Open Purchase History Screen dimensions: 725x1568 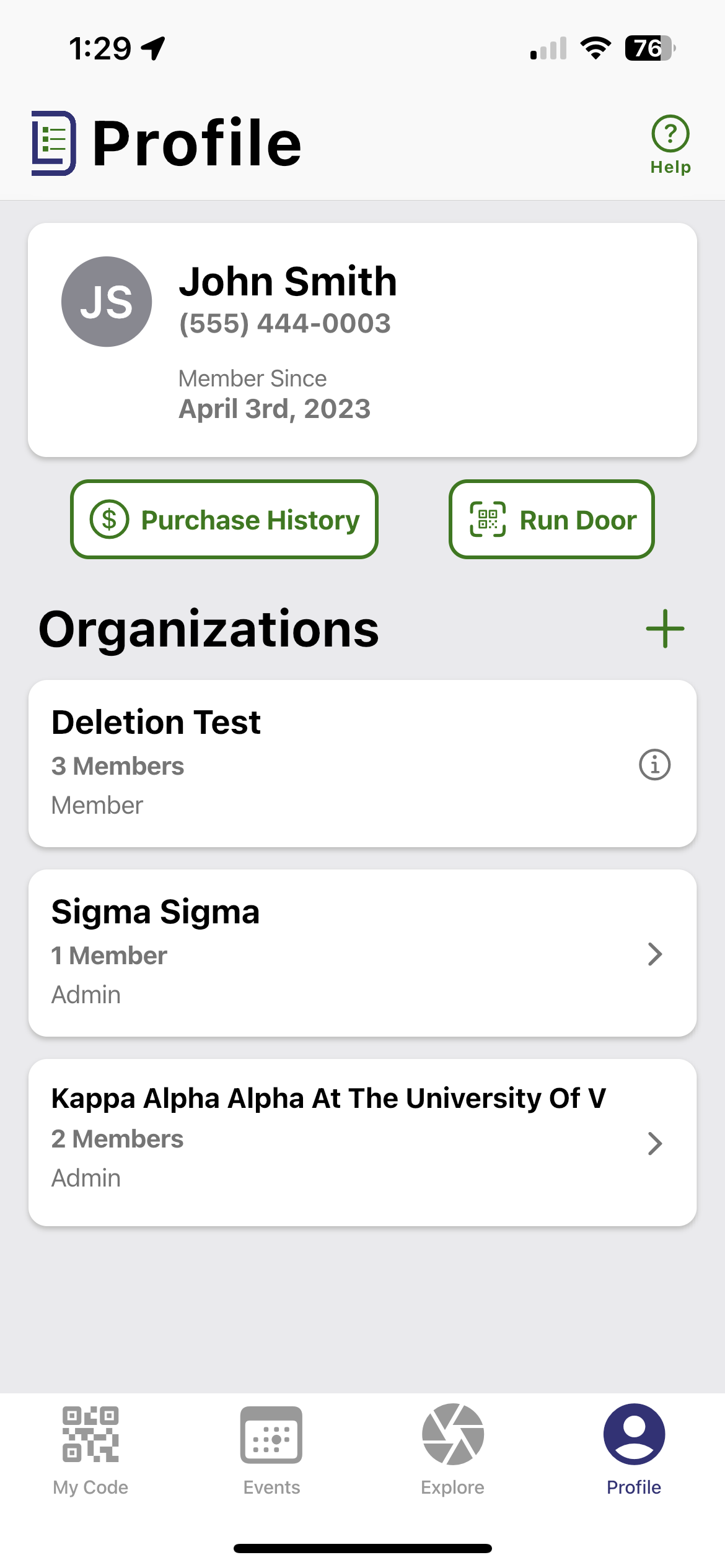(x=224, y=519)
